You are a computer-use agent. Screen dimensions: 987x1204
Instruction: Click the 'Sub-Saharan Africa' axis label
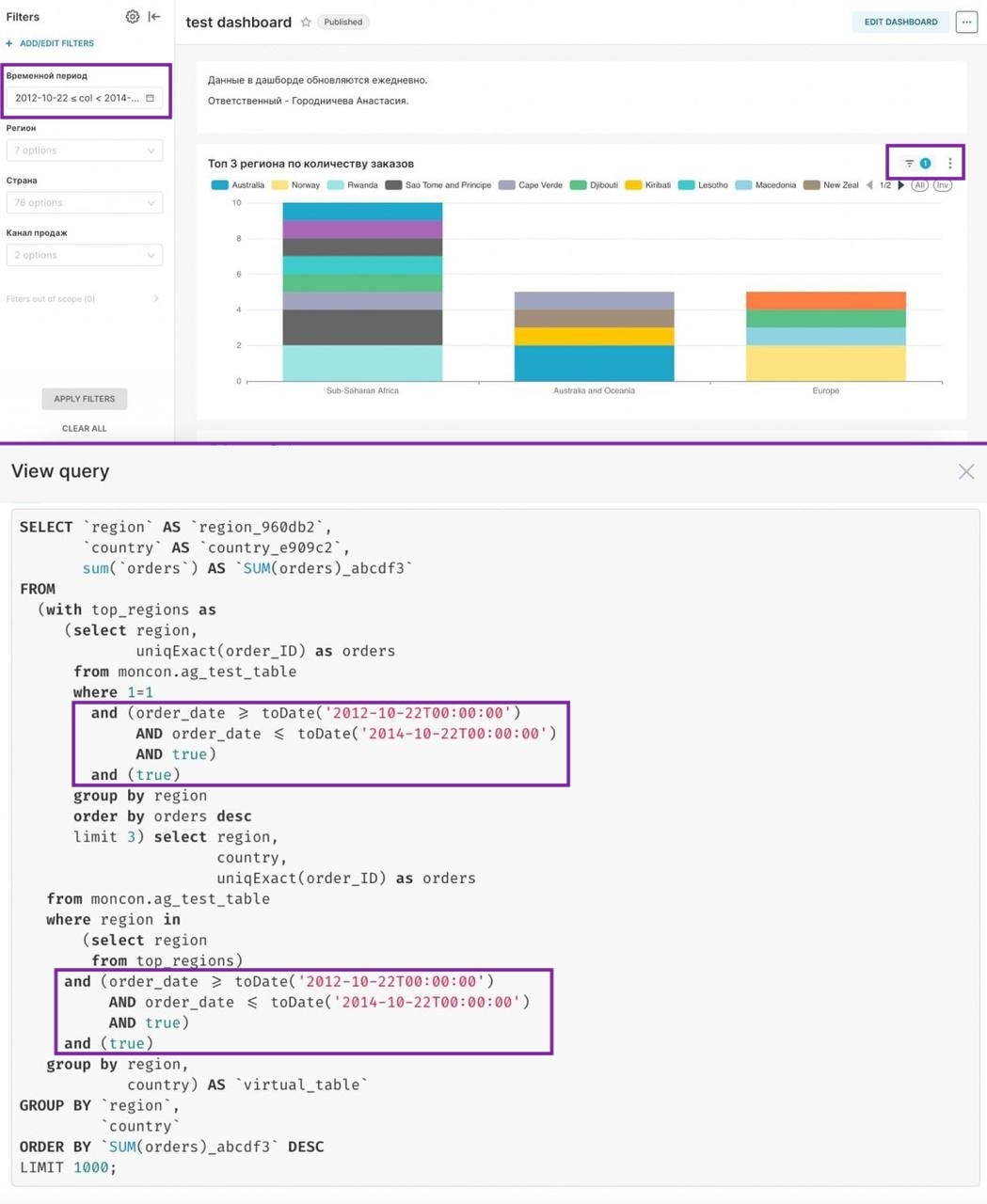click(362, 390)
